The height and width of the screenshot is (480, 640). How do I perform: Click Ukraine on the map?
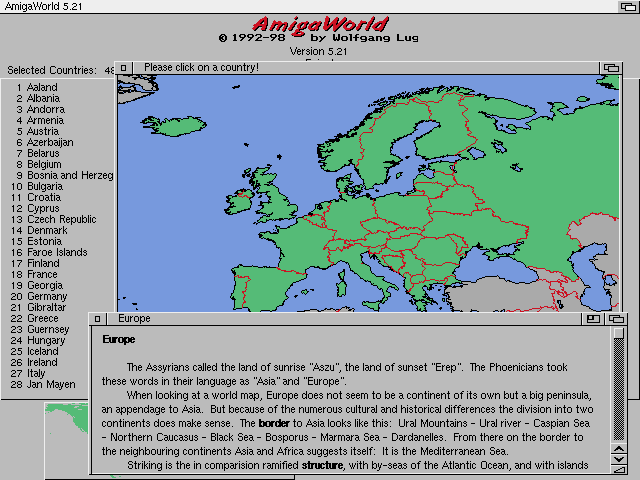(476, 229)
